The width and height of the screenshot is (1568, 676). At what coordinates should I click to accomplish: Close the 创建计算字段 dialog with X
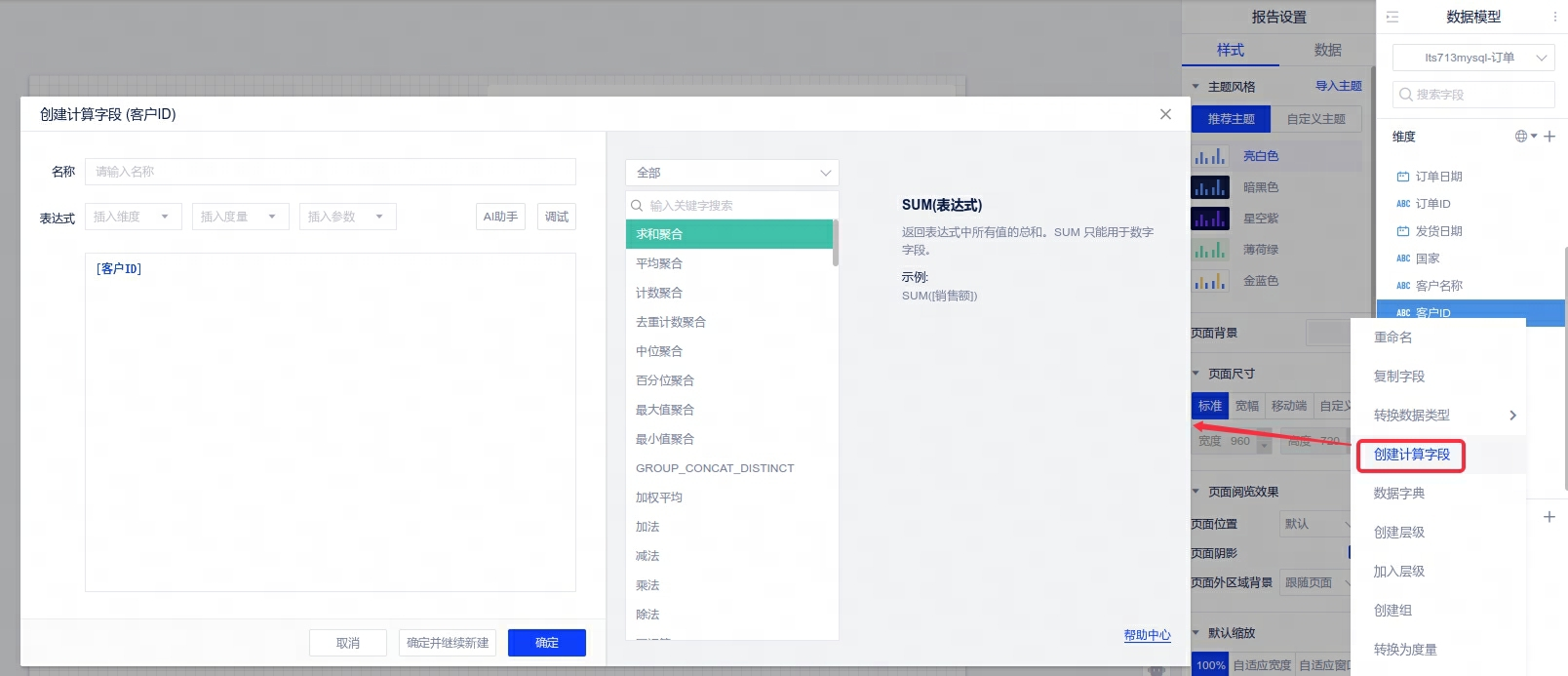pyautogui.click(x=1165, y=114)
